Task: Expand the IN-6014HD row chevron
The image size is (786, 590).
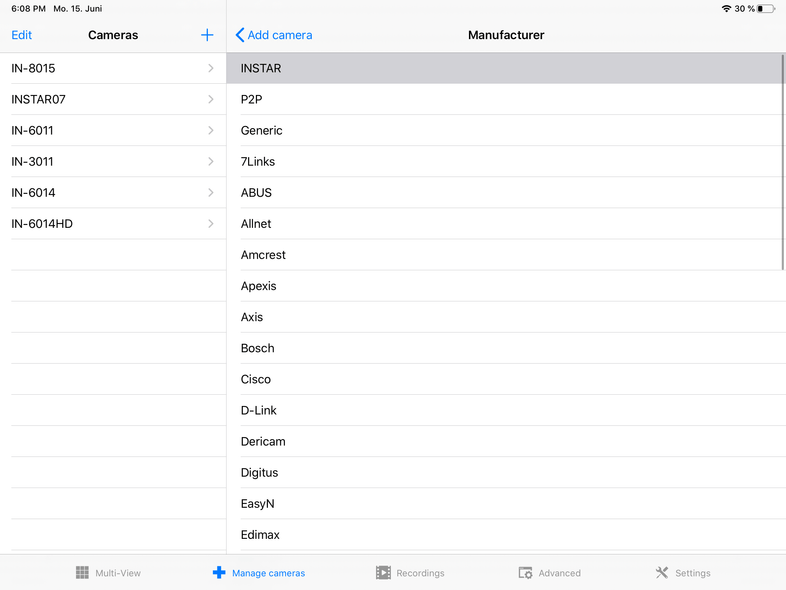Action: (211, 224)
